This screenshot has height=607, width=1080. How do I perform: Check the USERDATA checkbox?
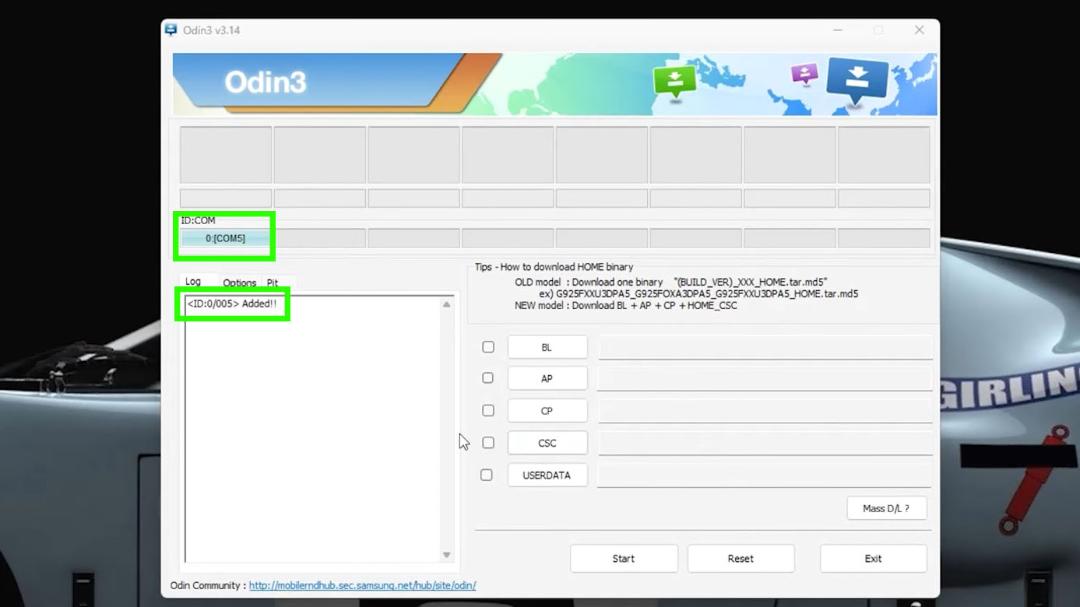[x=486, y=475]
